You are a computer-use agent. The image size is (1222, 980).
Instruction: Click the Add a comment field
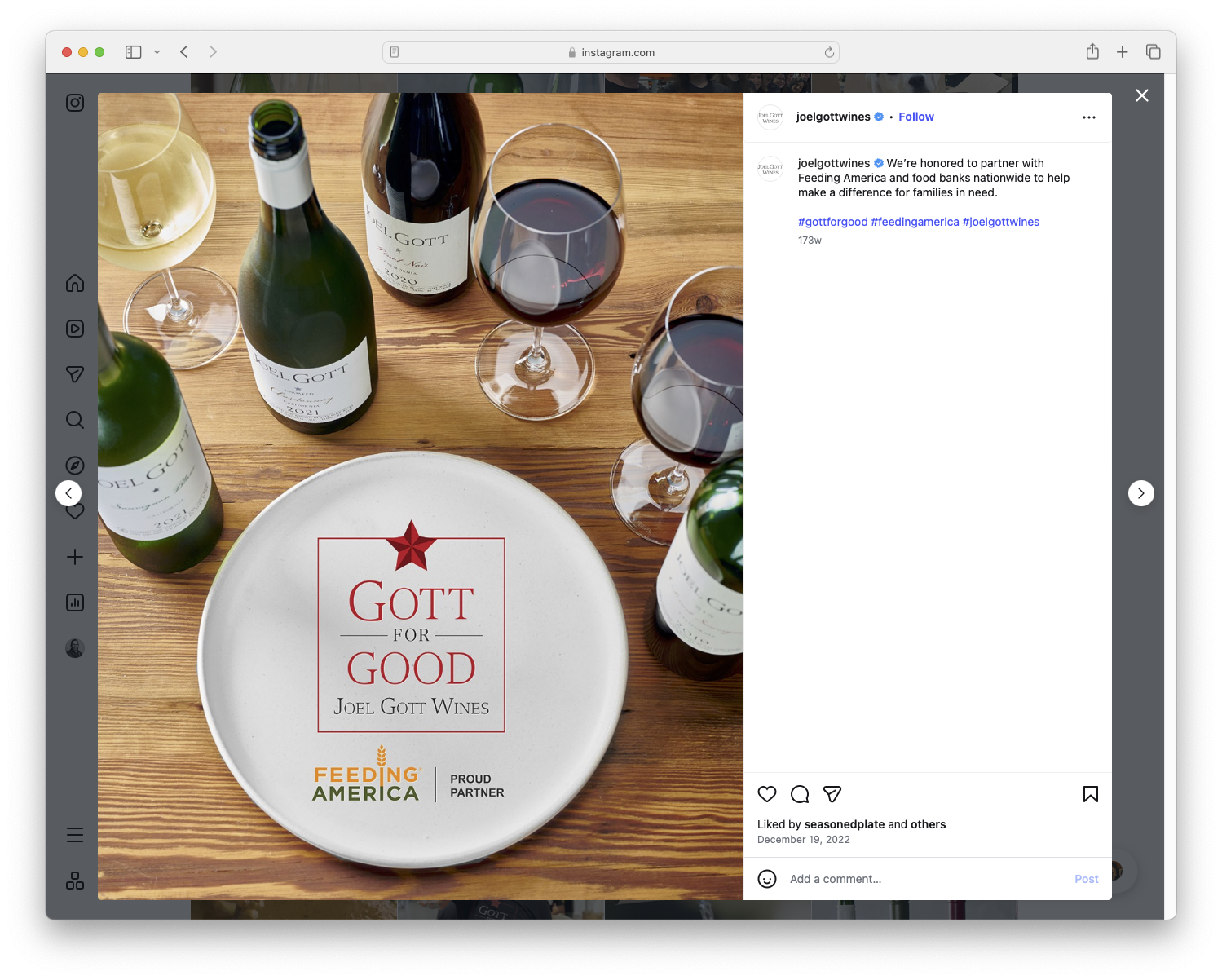point(925,879)
